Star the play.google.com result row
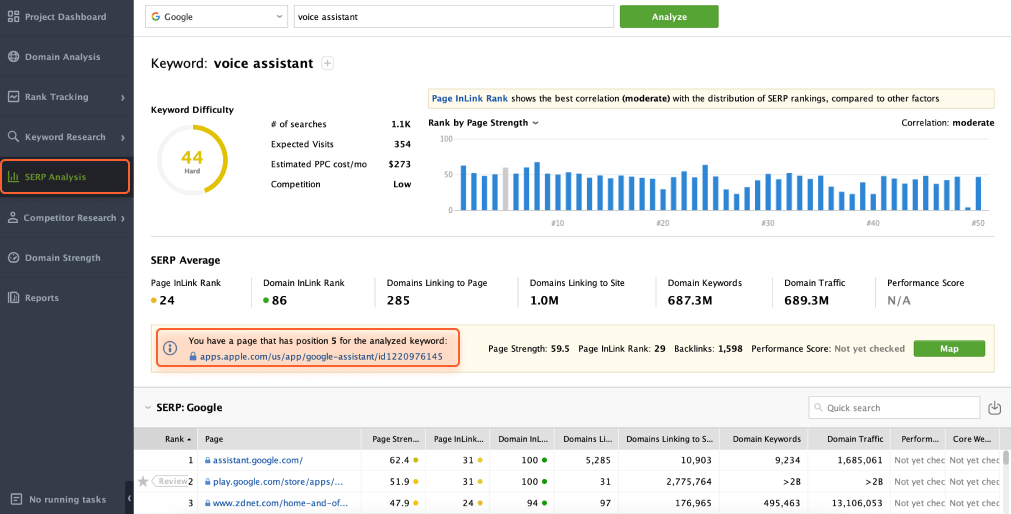1011x514 pixels. (143, 481)
